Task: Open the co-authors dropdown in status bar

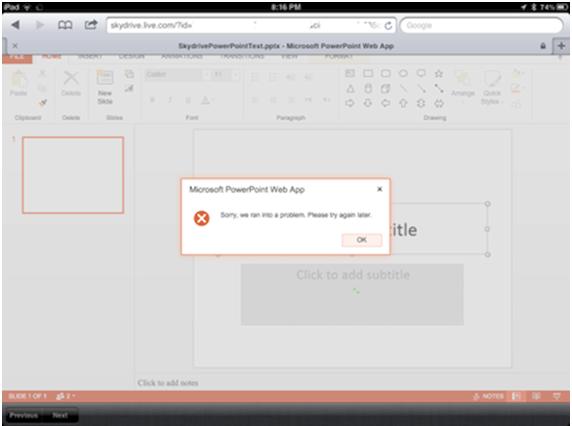Action: (x=66, y=396)
